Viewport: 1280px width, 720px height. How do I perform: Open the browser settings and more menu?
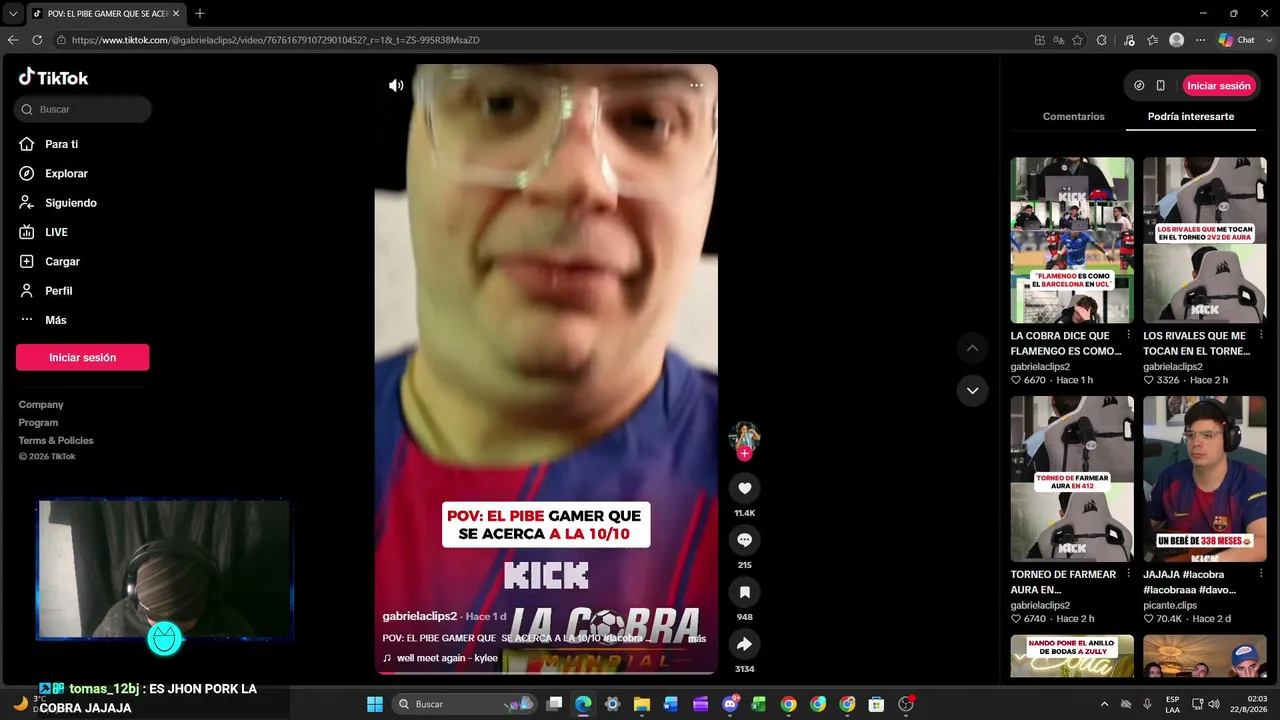(1201, 40)
